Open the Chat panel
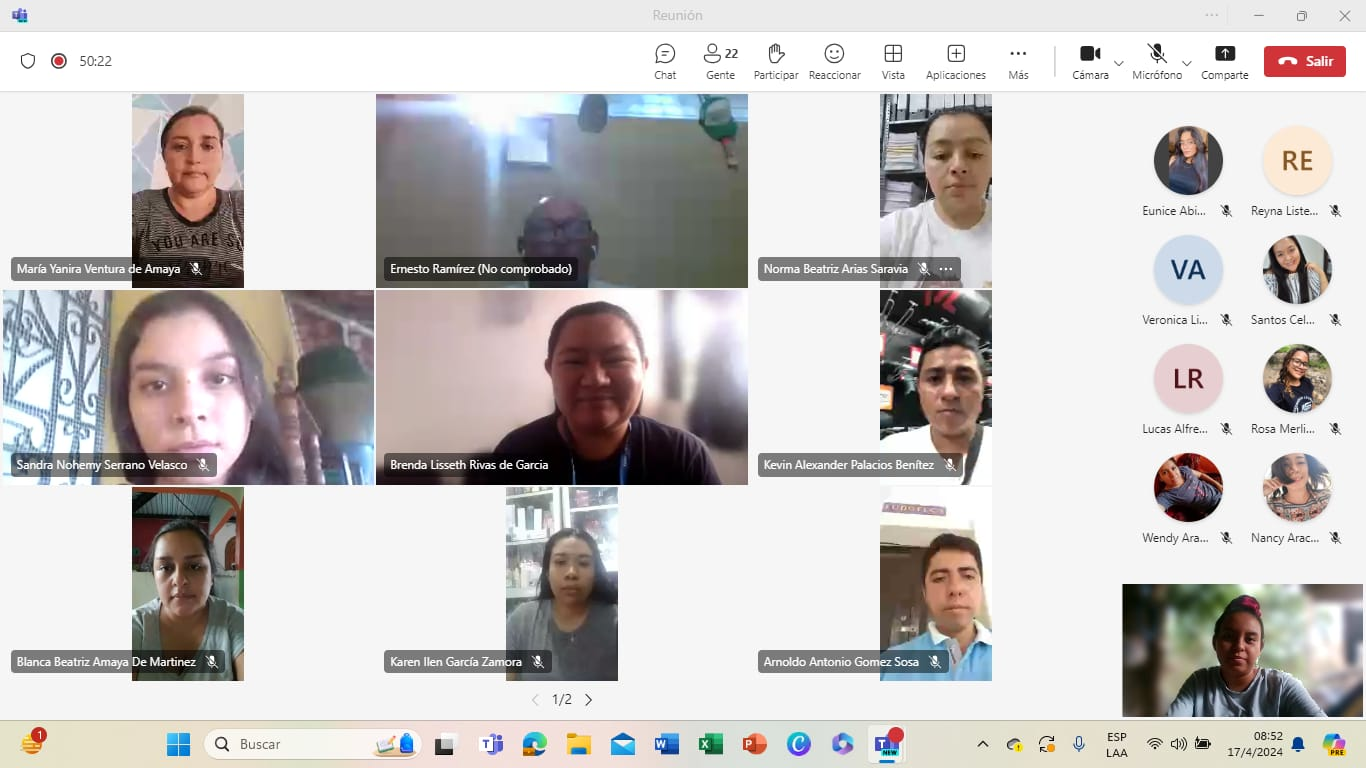This screenshot has height=768, width=1366. click(x=665, y=61)
